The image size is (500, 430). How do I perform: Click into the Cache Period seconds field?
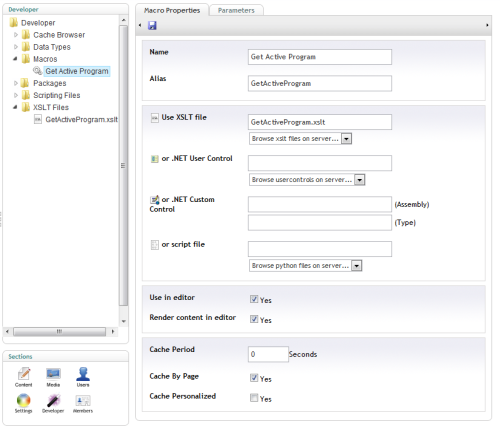268,354
